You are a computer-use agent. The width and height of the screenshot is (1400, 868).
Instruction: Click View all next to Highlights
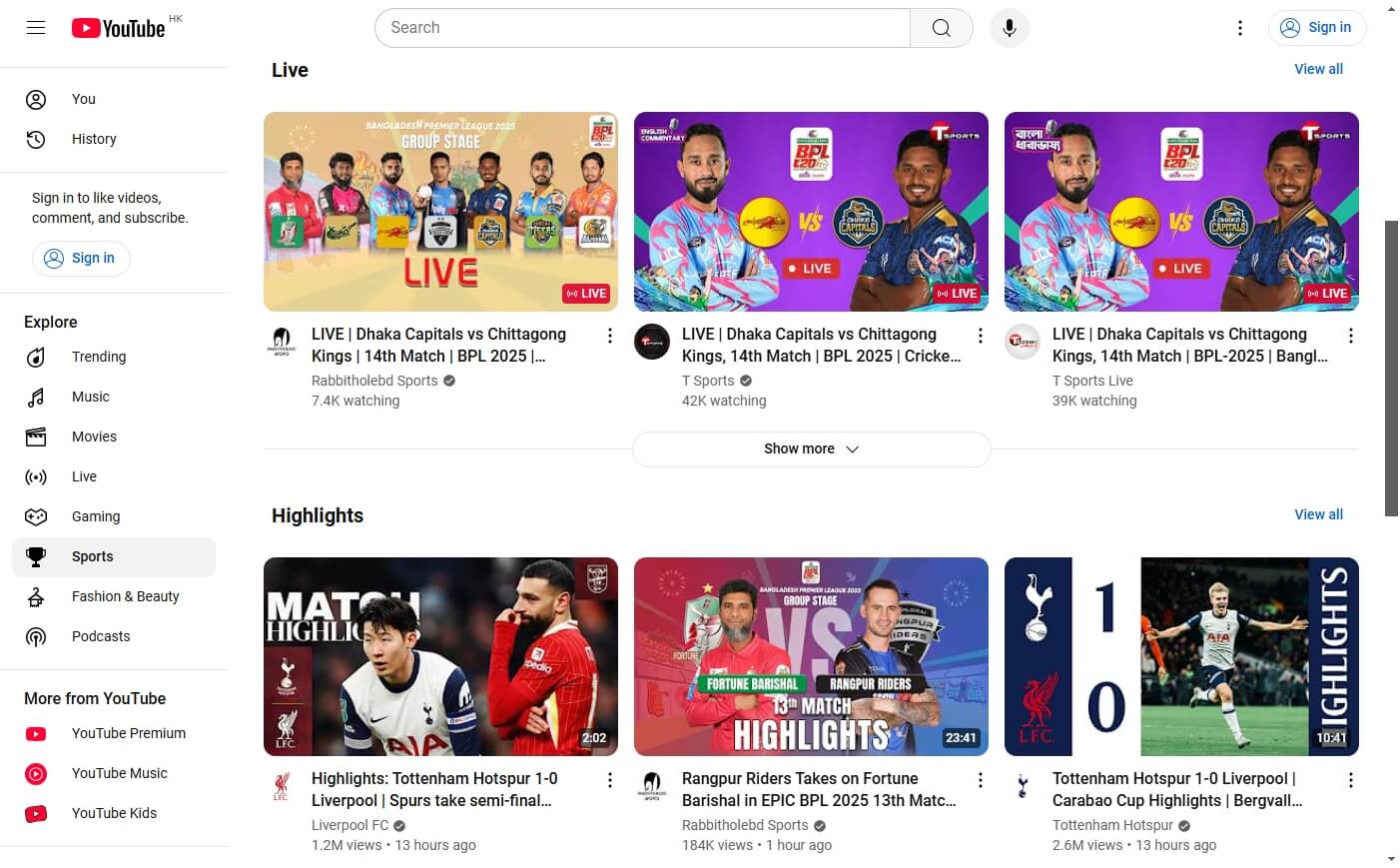tap(1318, 514)
